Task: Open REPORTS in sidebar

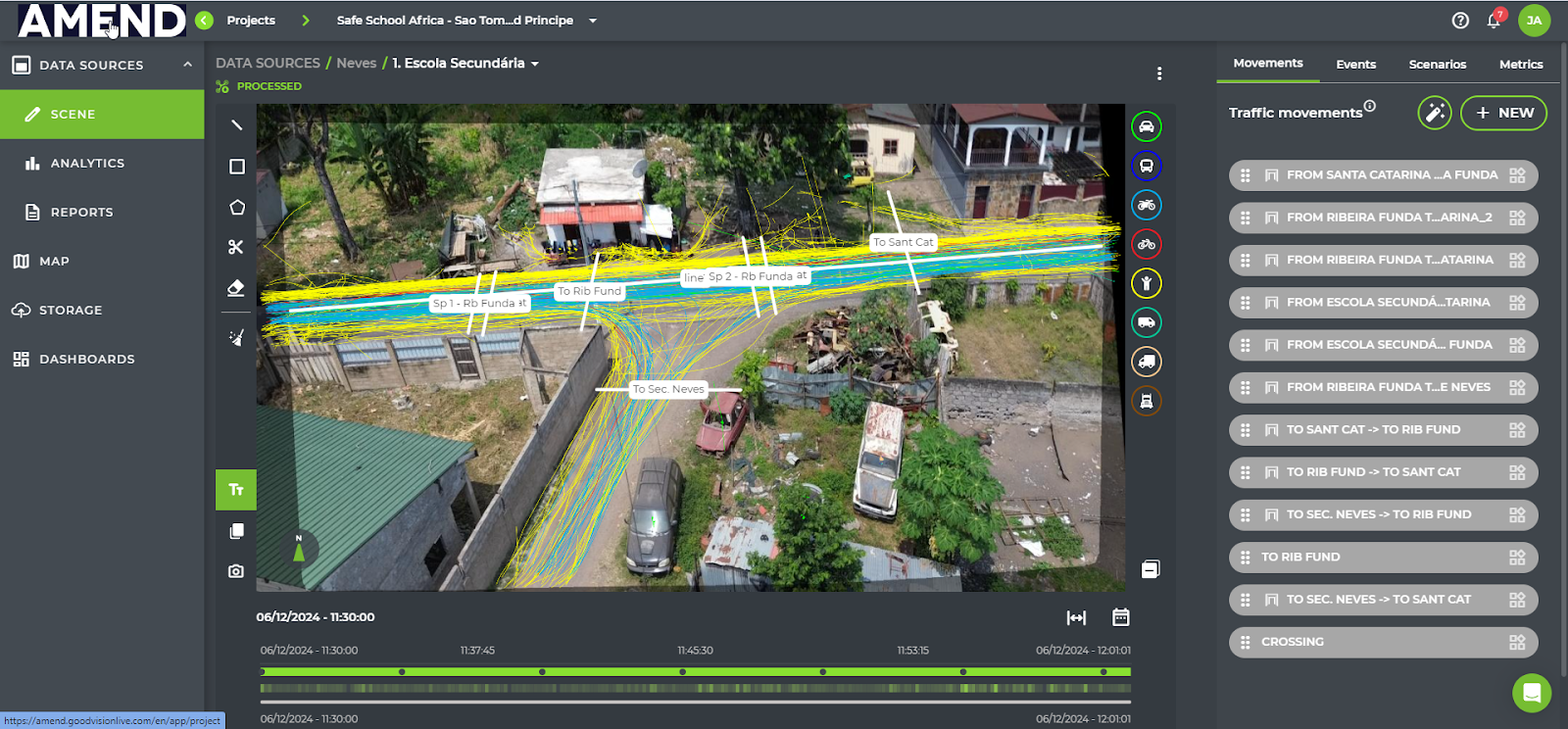Action: pos(102,213)
